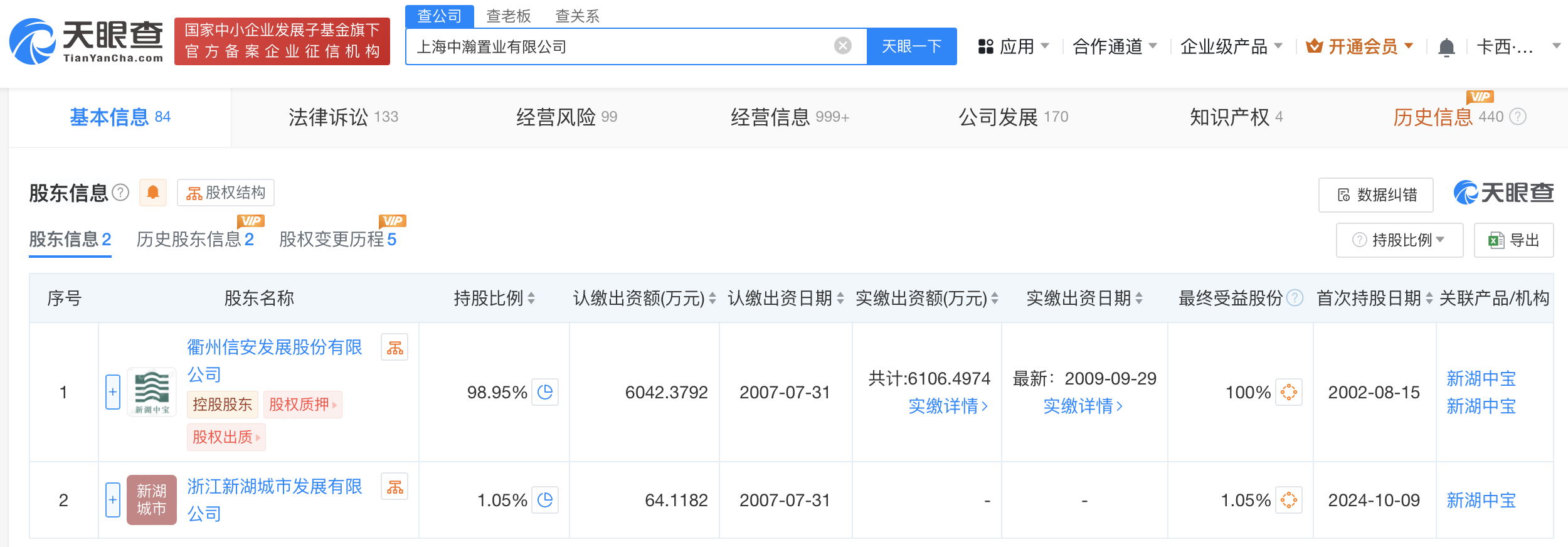Select the 知识产权 4 tab
Viewport: 1568px width, 547px height.
point(1236,117)
